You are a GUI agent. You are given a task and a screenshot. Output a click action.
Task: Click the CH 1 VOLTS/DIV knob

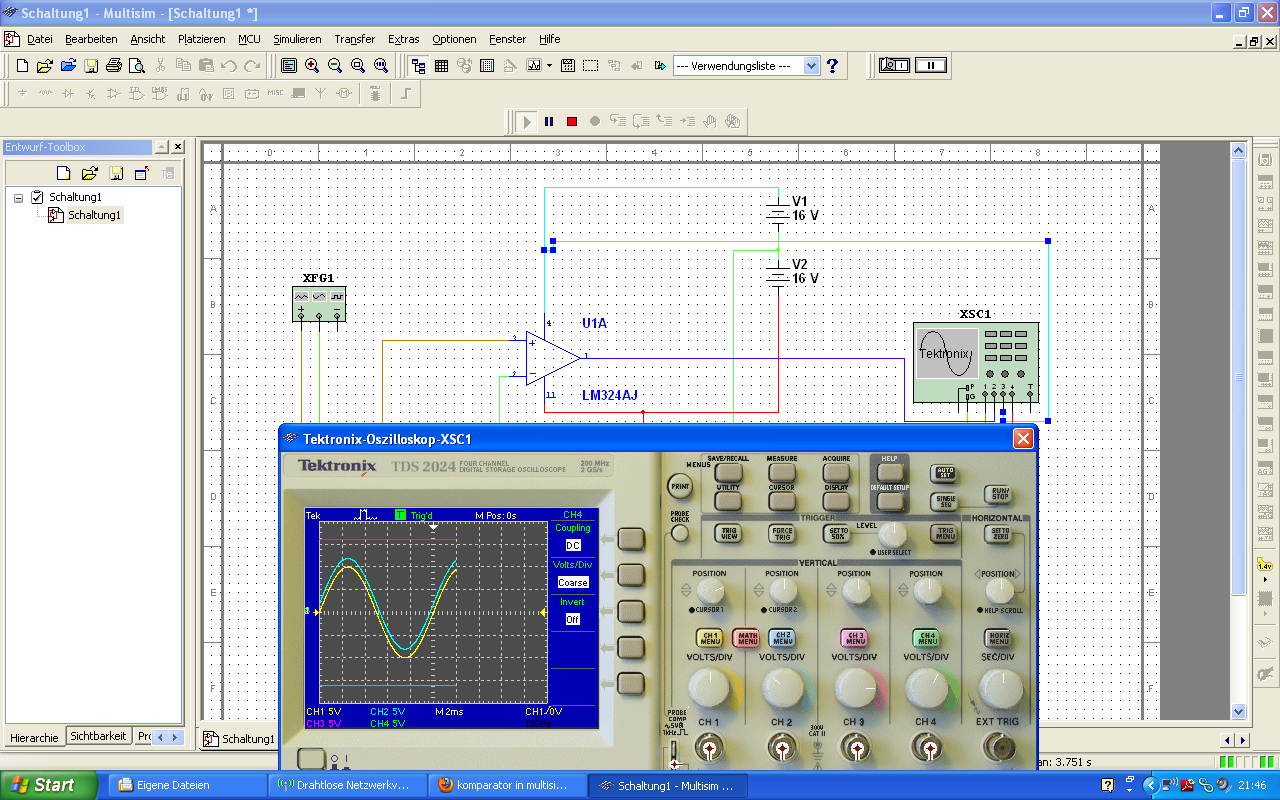click(710, 690)
